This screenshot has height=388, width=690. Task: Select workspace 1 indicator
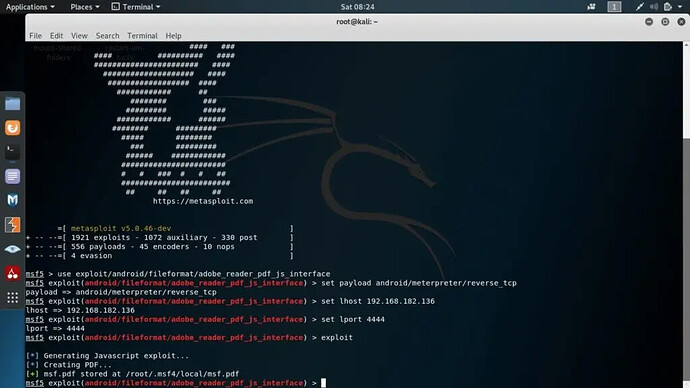click(614, 7)
